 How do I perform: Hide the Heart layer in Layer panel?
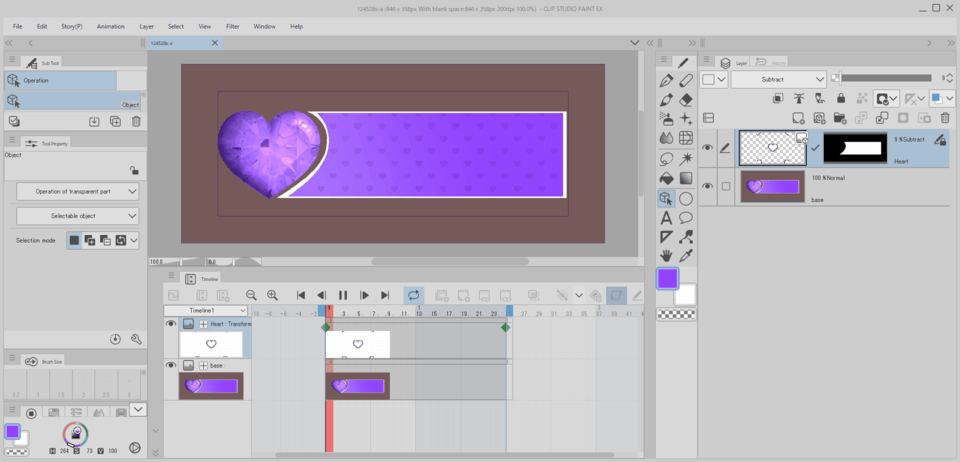click(708, 149)
